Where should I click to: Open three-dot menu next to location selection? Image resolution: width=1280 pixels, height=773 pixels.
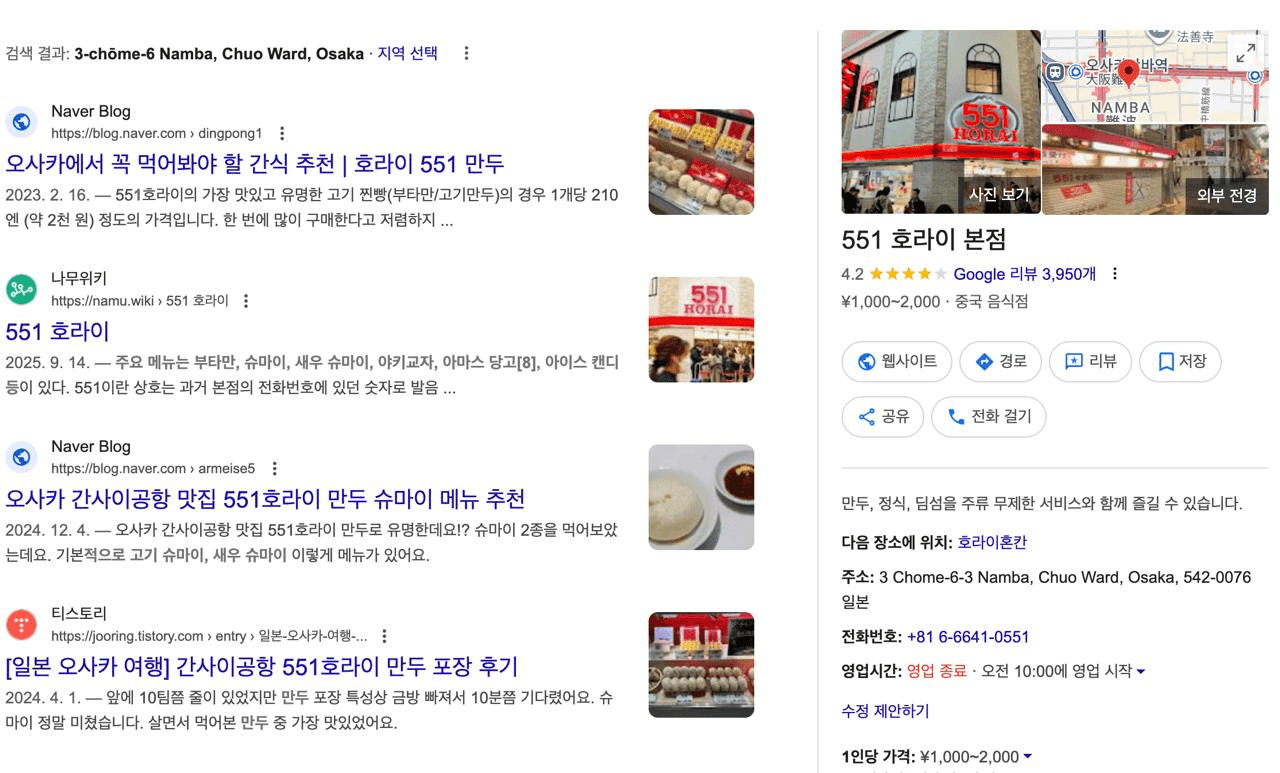pyautogui.click(x=466, y=53)
